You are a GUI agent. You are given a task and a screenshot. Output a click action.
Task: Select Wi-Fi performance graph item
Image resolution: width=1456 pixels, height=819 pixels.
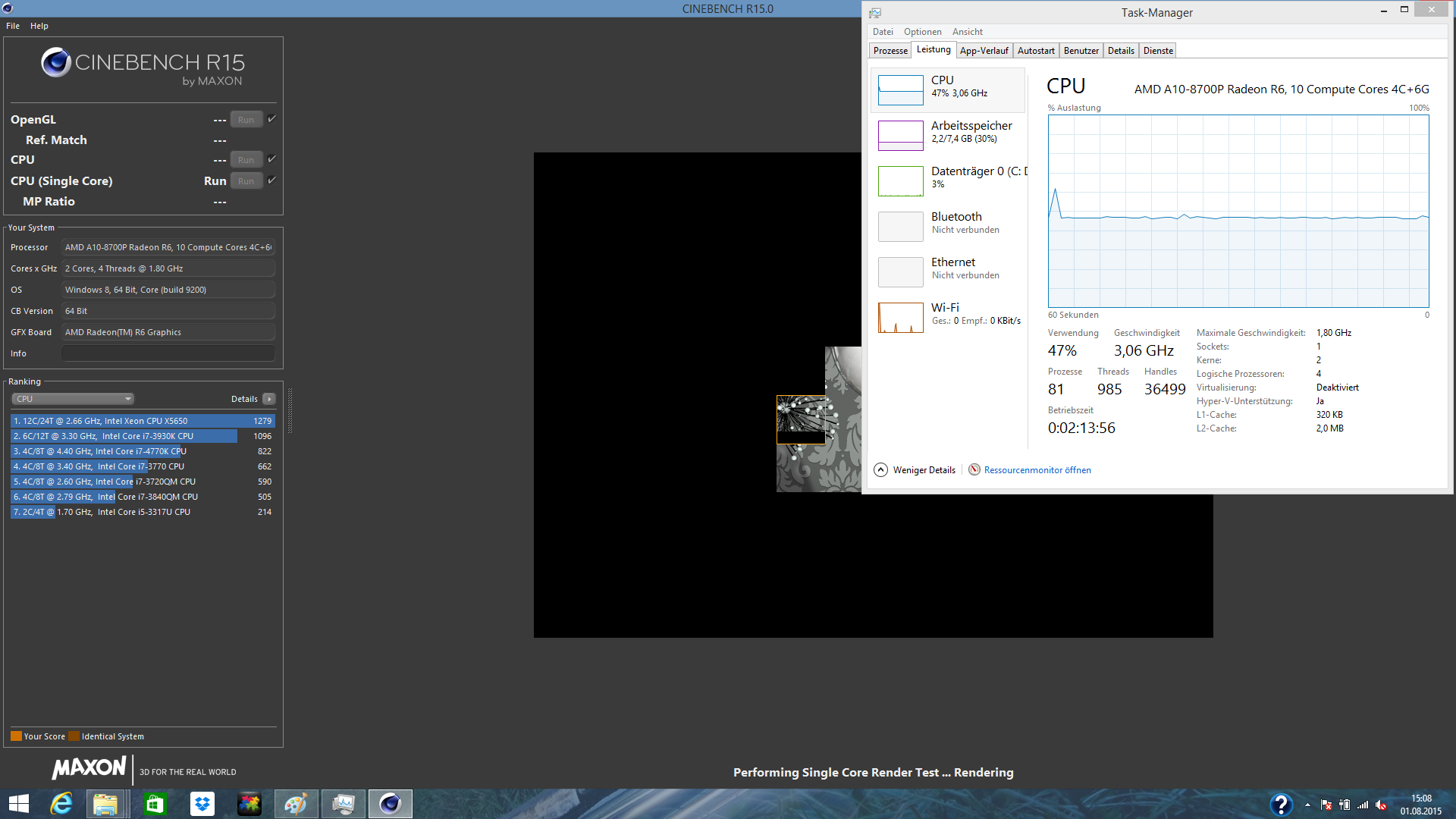click(x=948, y=317)
